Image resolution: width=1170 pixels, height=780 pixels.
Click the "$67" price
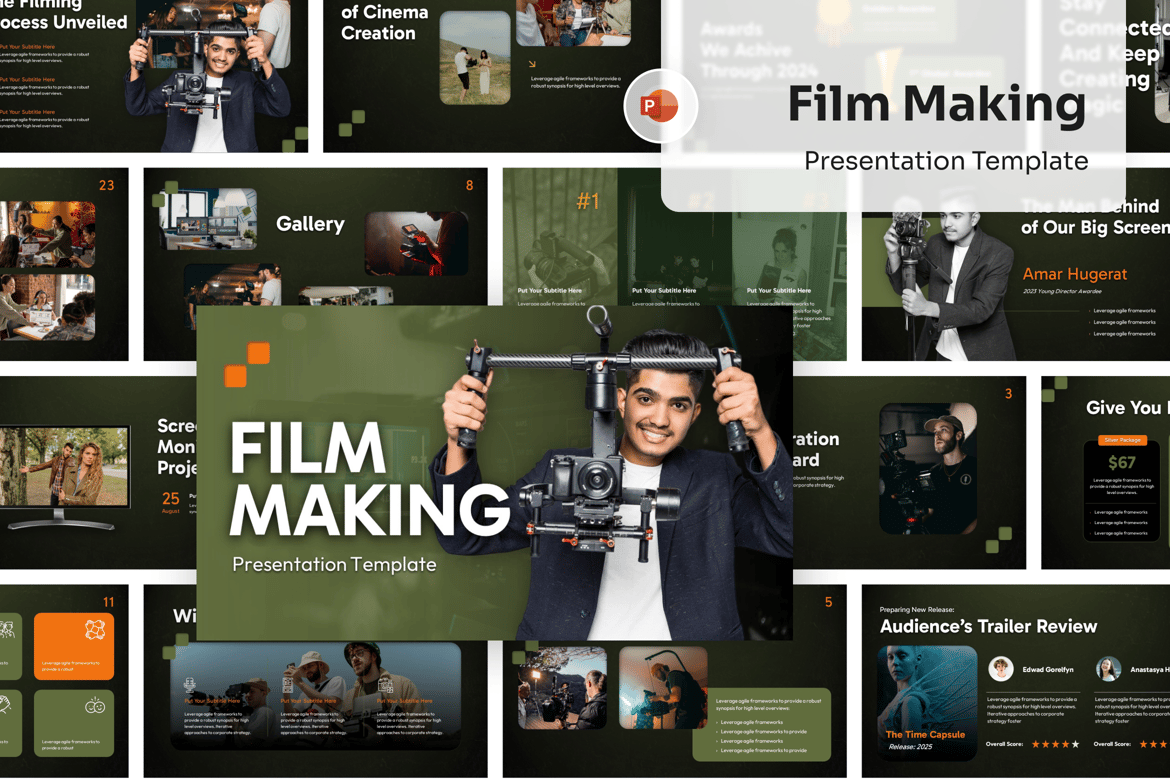(1121, 463)
